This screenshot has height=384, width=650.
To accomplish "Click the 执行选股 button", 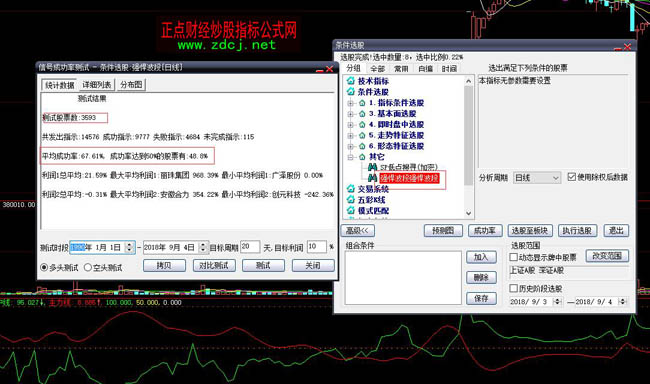I will coord(577,231).
